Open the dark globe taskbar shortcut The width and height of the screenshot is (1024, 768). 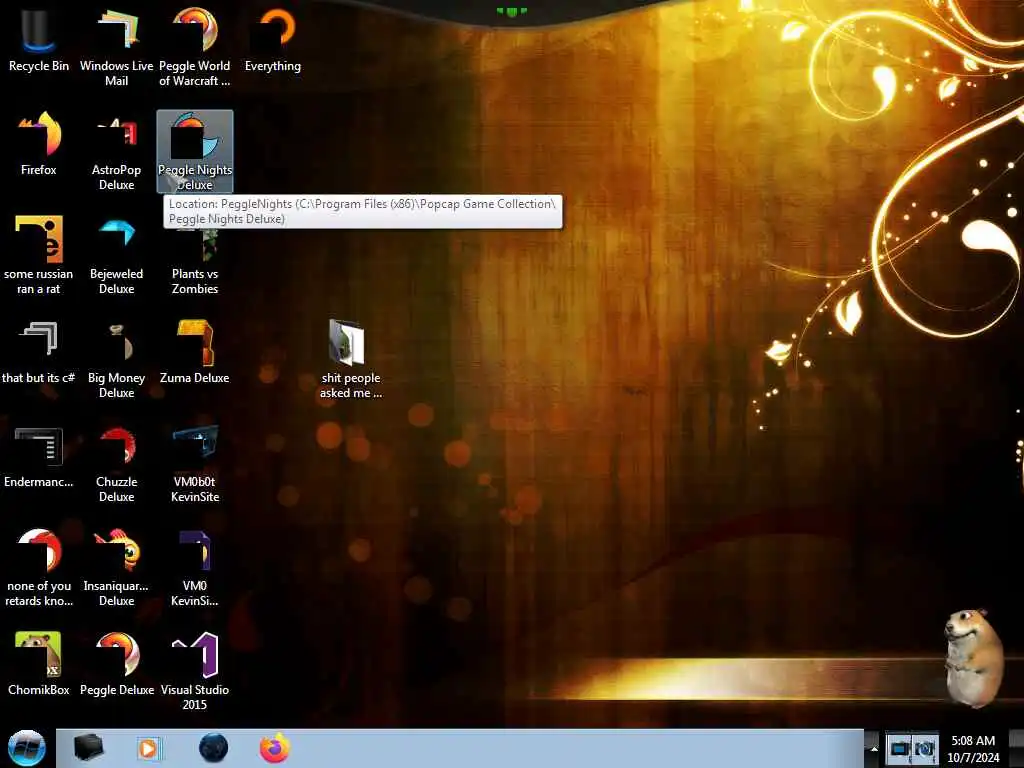(213, 748)
